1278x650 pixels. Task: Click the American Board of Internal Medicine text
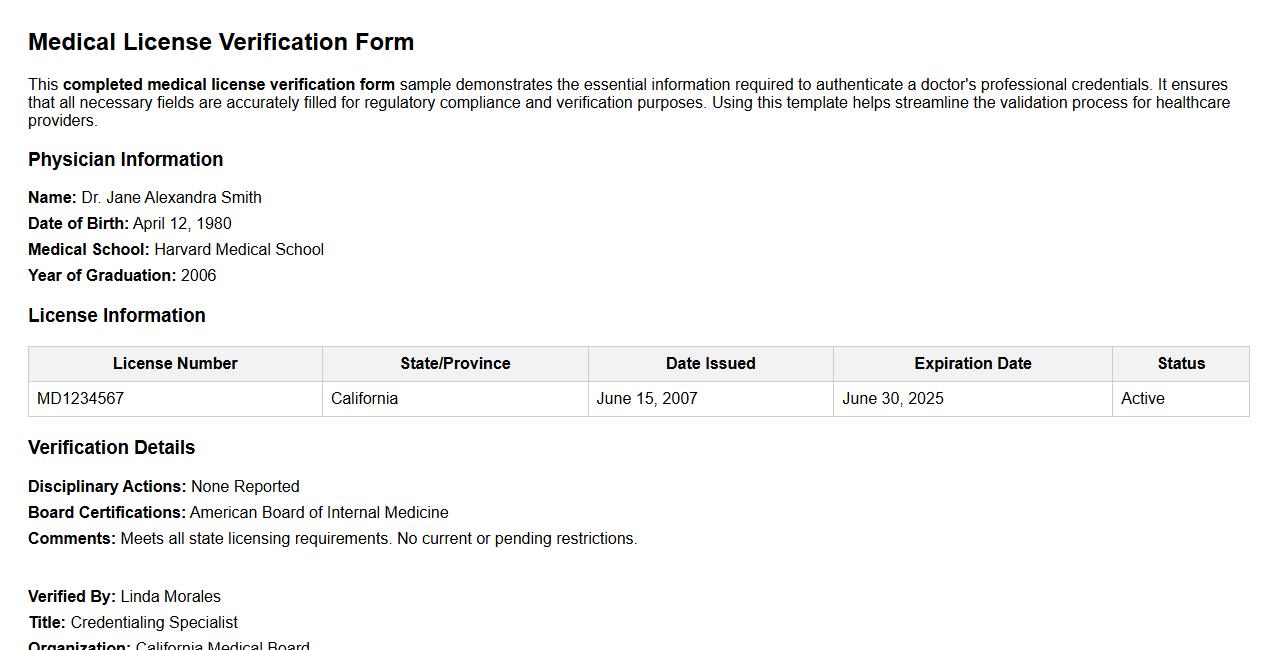click(319, 513)
